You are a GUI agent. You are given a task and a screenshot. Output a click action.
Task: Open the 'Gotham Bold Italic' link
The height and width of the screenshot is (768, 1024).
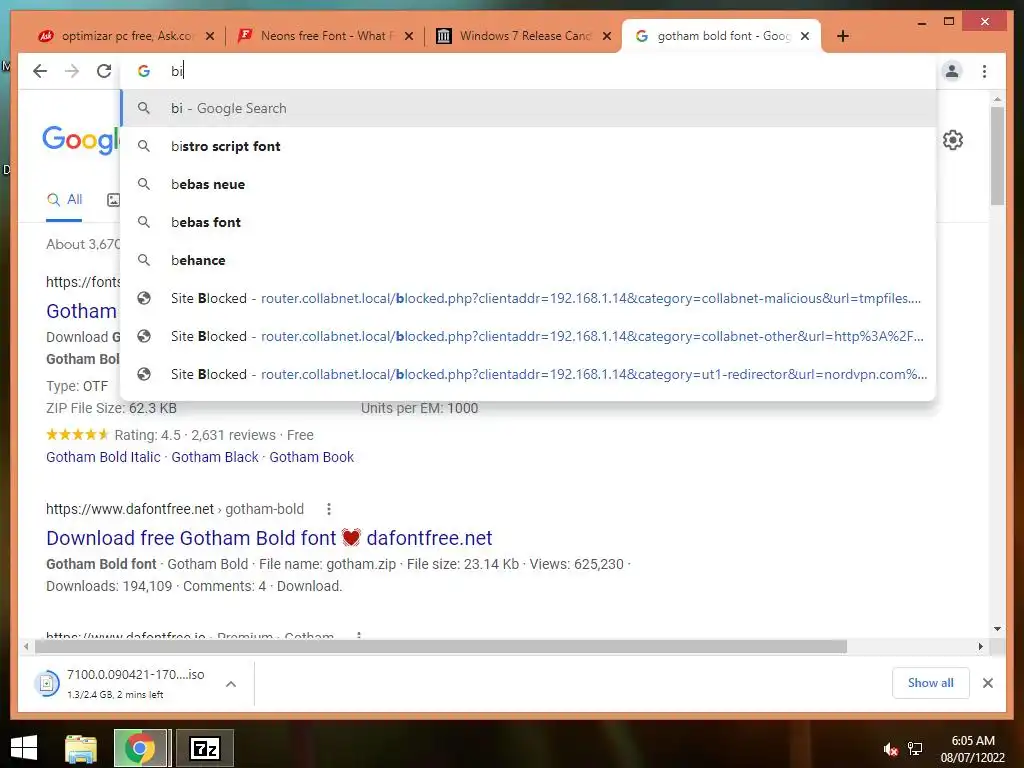[103, 457]
